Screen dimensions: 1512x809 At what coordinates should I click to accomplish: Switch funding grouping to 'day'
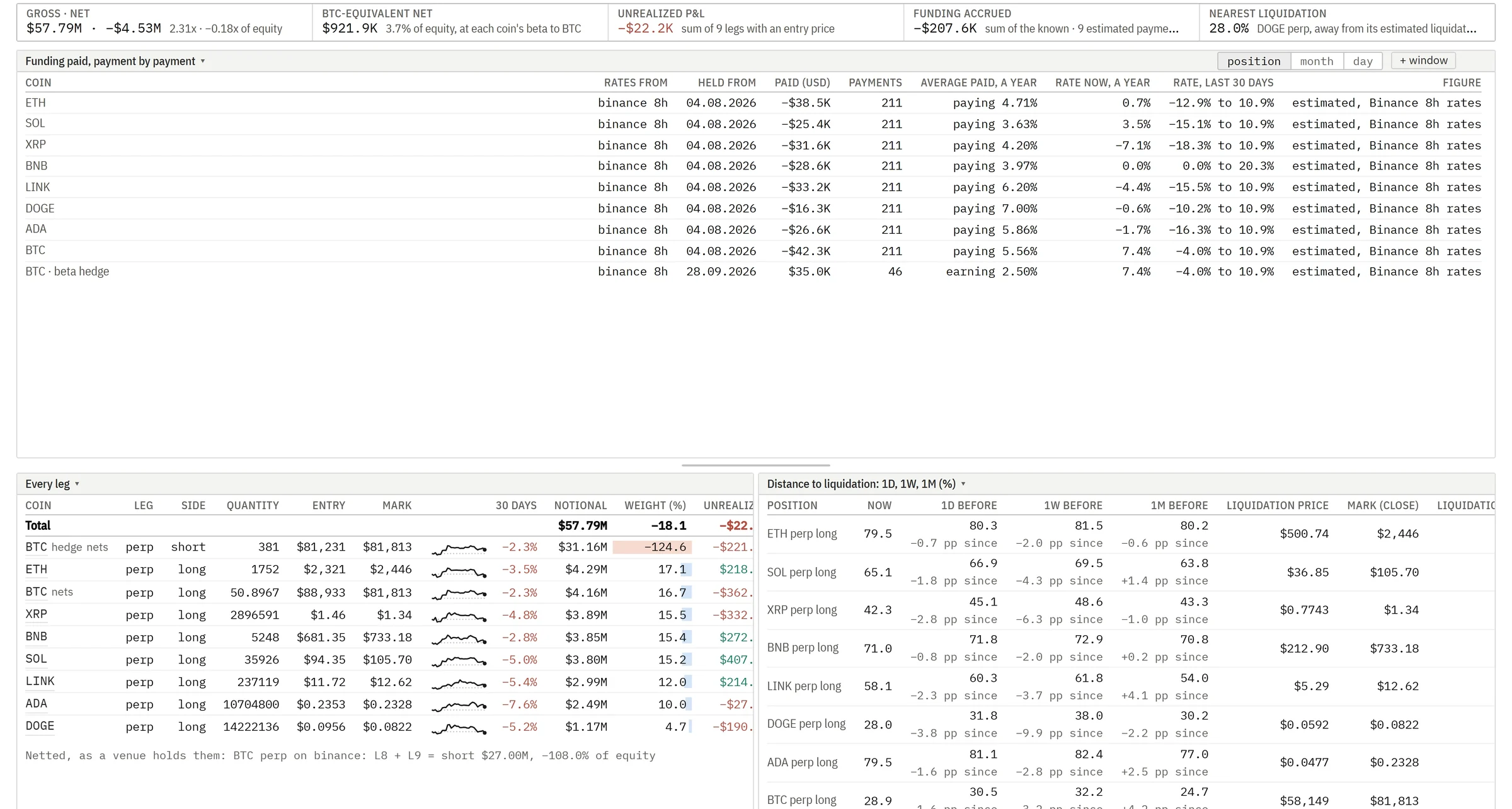[1363, 61]
